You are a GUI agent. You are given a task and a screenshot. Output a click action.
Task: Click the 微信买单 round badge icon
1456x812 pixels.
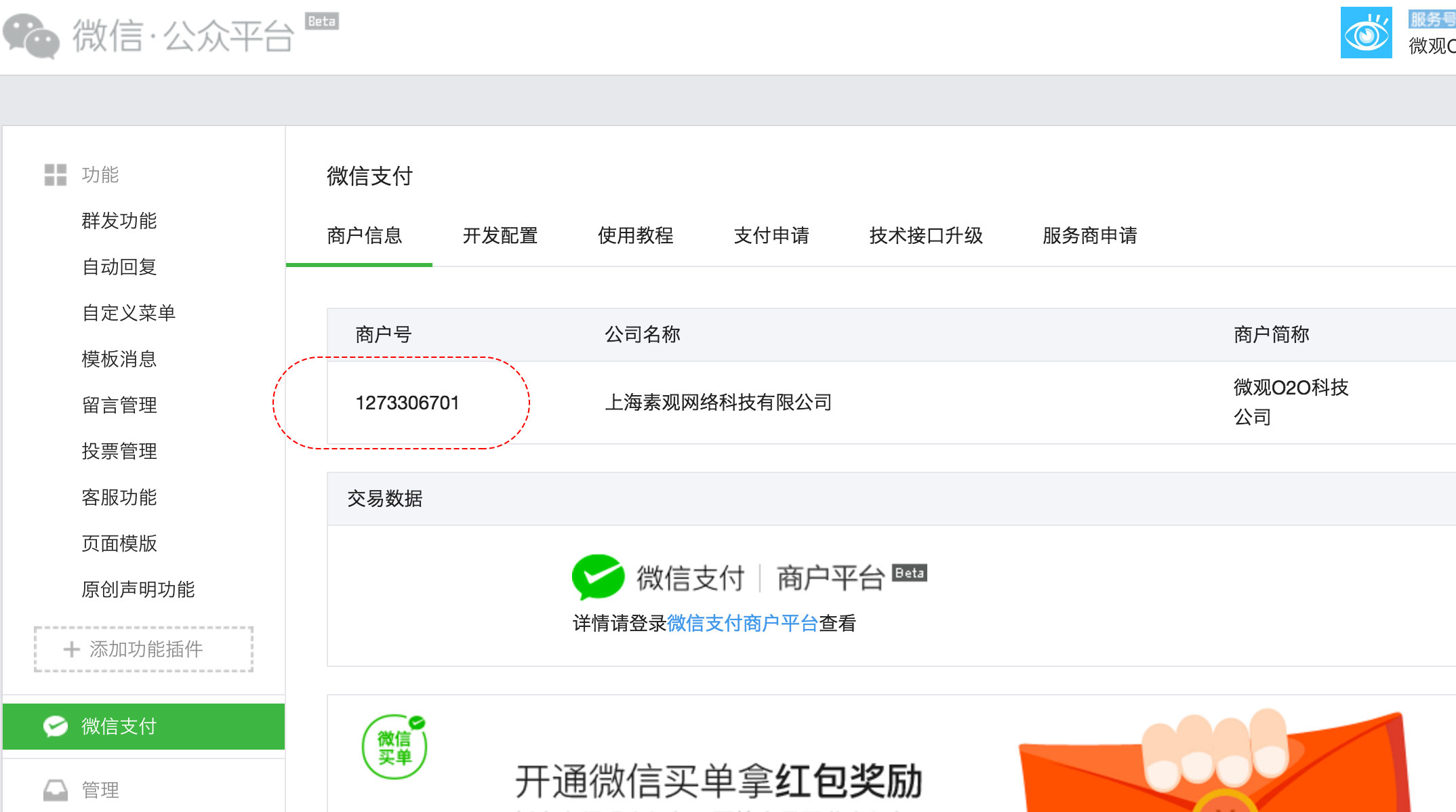pos(395,747)
